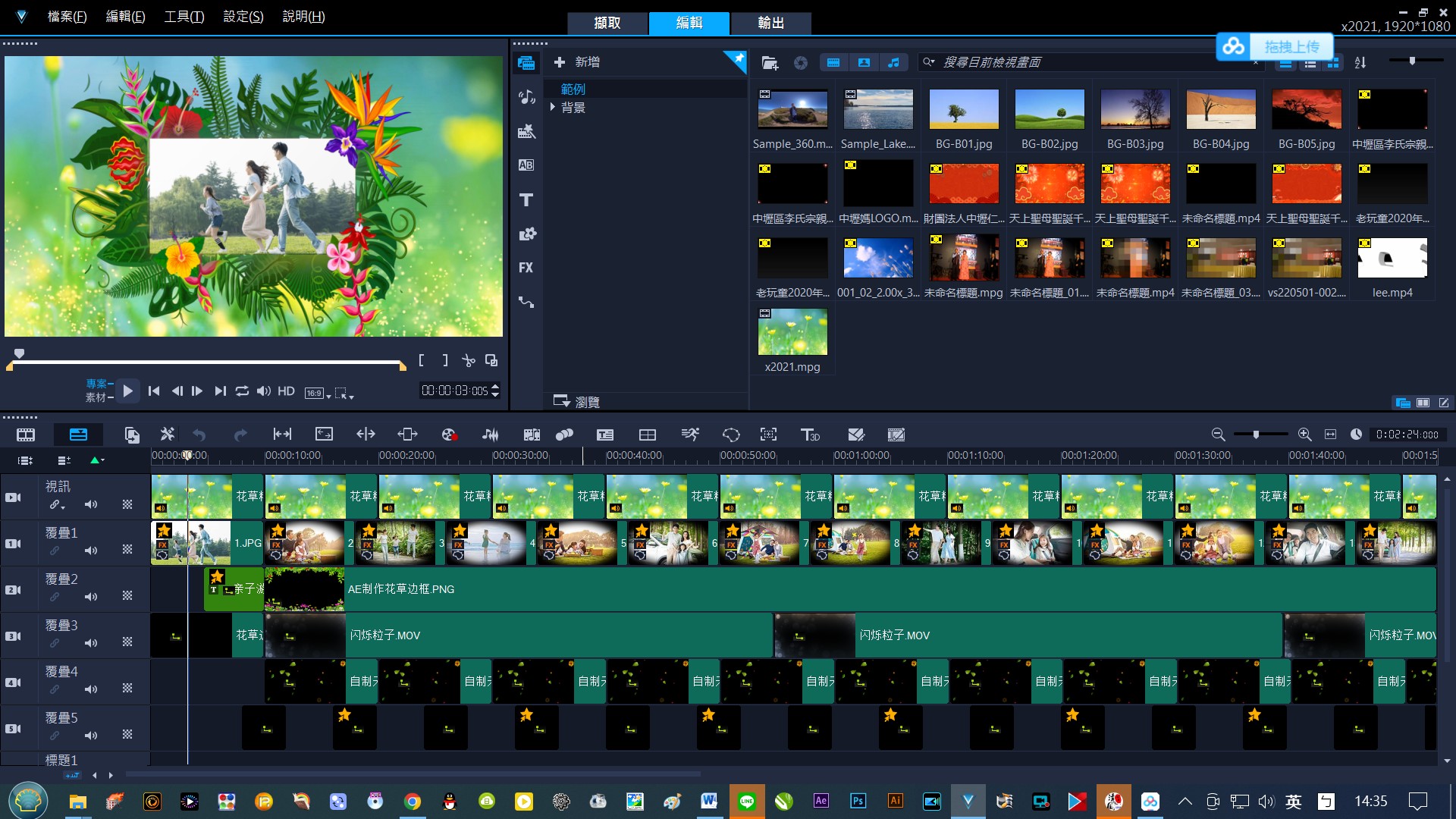The height and width of the screenshot is (819, 1456).
Task: Switch to the 擷取 capture tab
Action: (607, 23)
